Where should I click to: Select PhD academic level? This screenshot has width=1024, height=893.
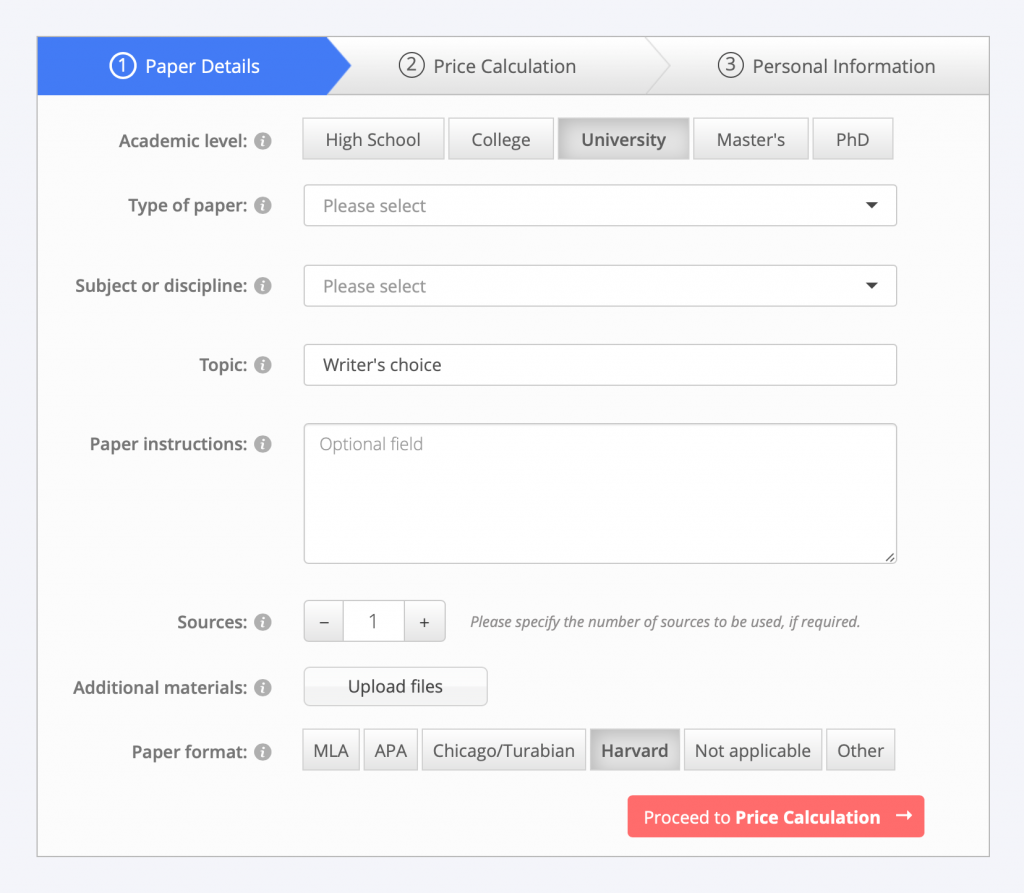point(852,139)
